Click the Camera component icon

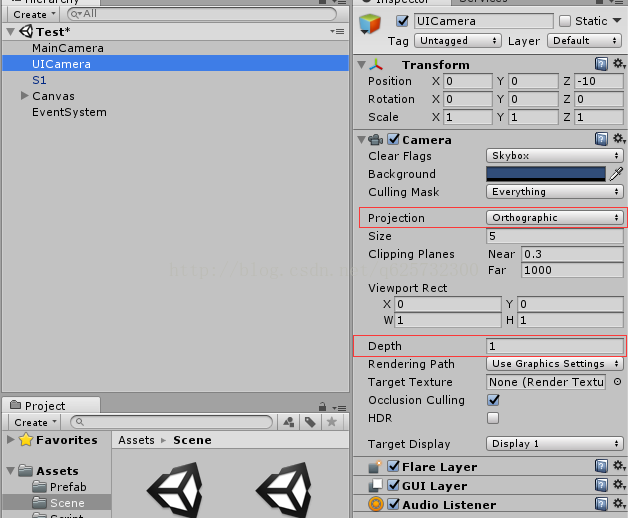coord(376,140)
